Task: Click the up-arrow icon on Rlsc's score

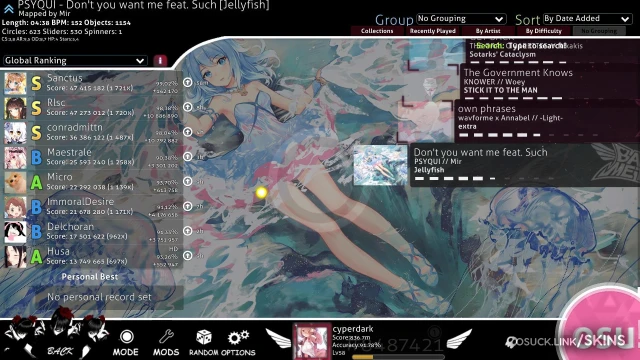Action: coord(187,107)
